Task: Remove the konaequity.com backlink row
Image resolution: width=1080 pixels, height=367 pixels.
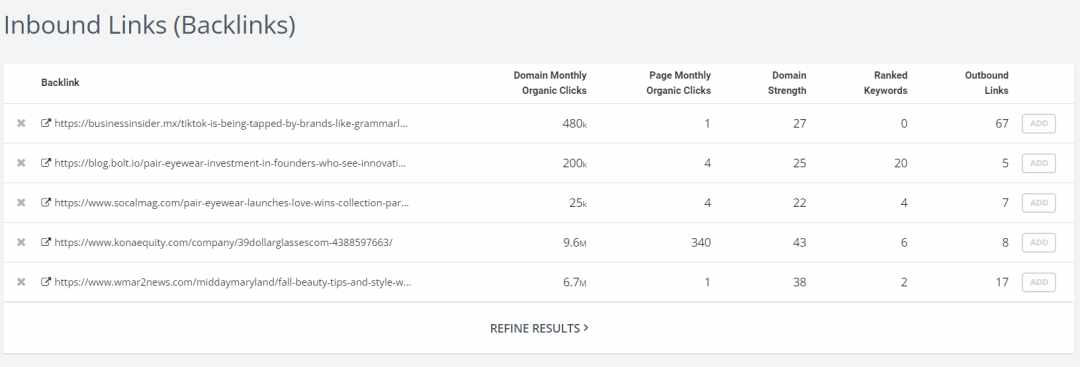Action: click(21, 242)
